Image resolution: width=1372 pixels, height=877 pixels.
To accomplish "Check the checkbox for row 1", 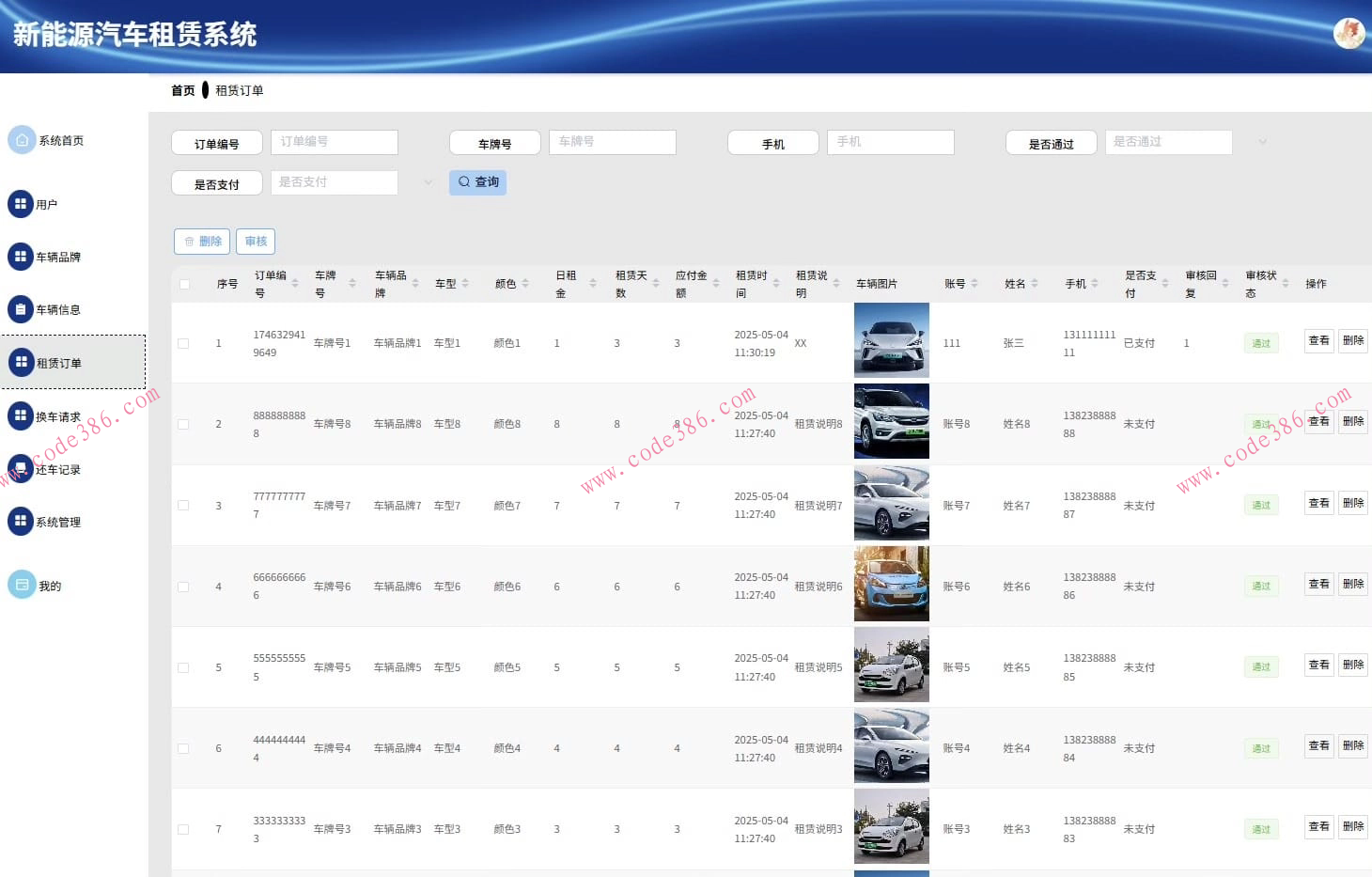I will click(184, 344).
